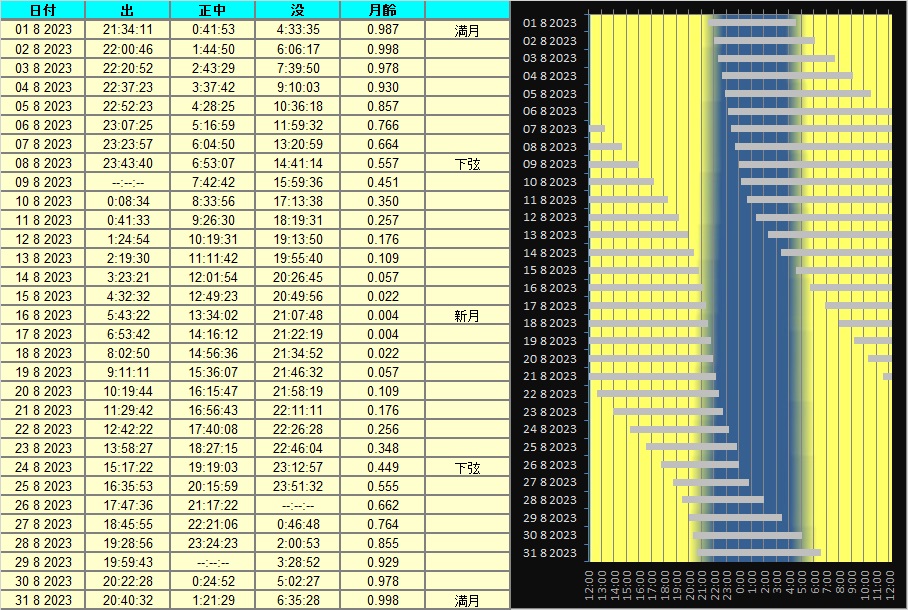
Task: Select the moonrise time 21:34:11
Action: 128,30
